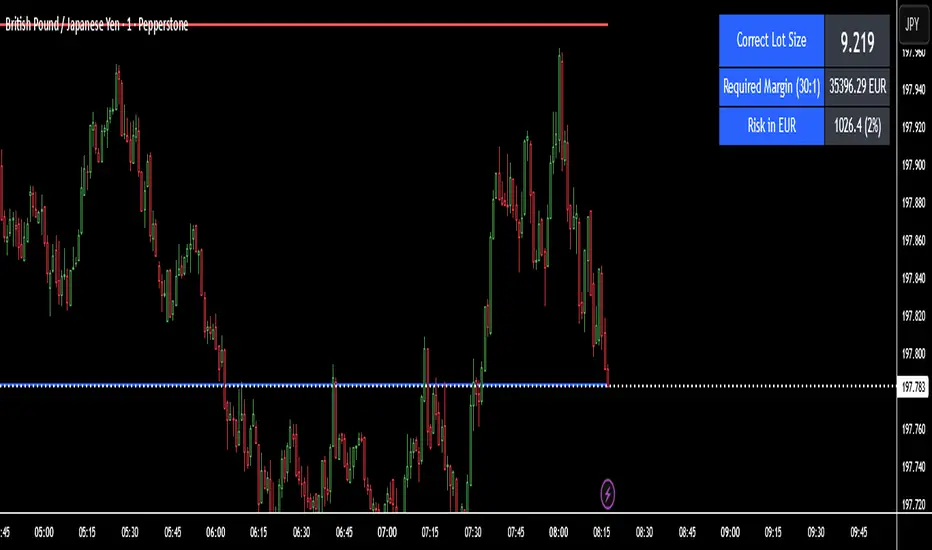
Task: Click the 197.720 price axis label
Action: point(914,504)
